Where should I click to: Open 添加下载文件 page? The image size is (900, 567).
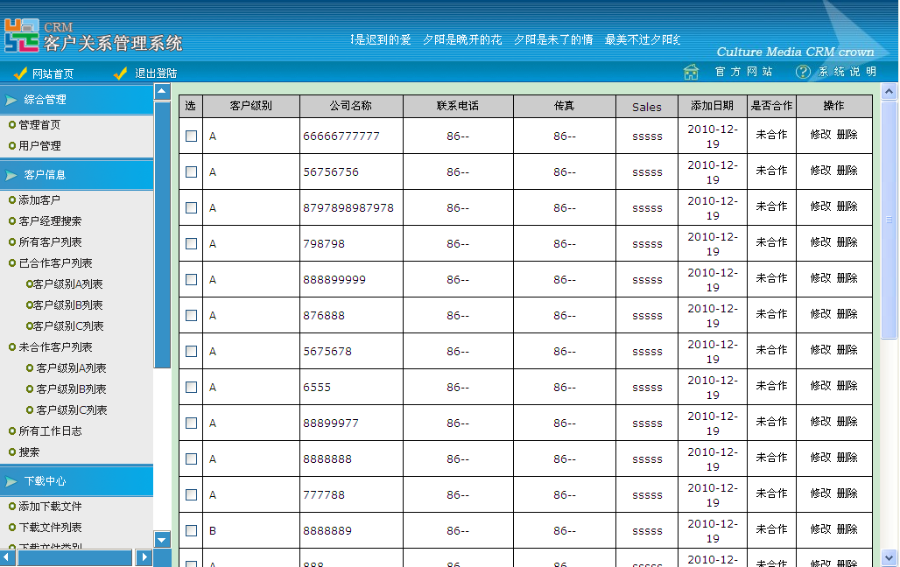click(x=50, y=506)
